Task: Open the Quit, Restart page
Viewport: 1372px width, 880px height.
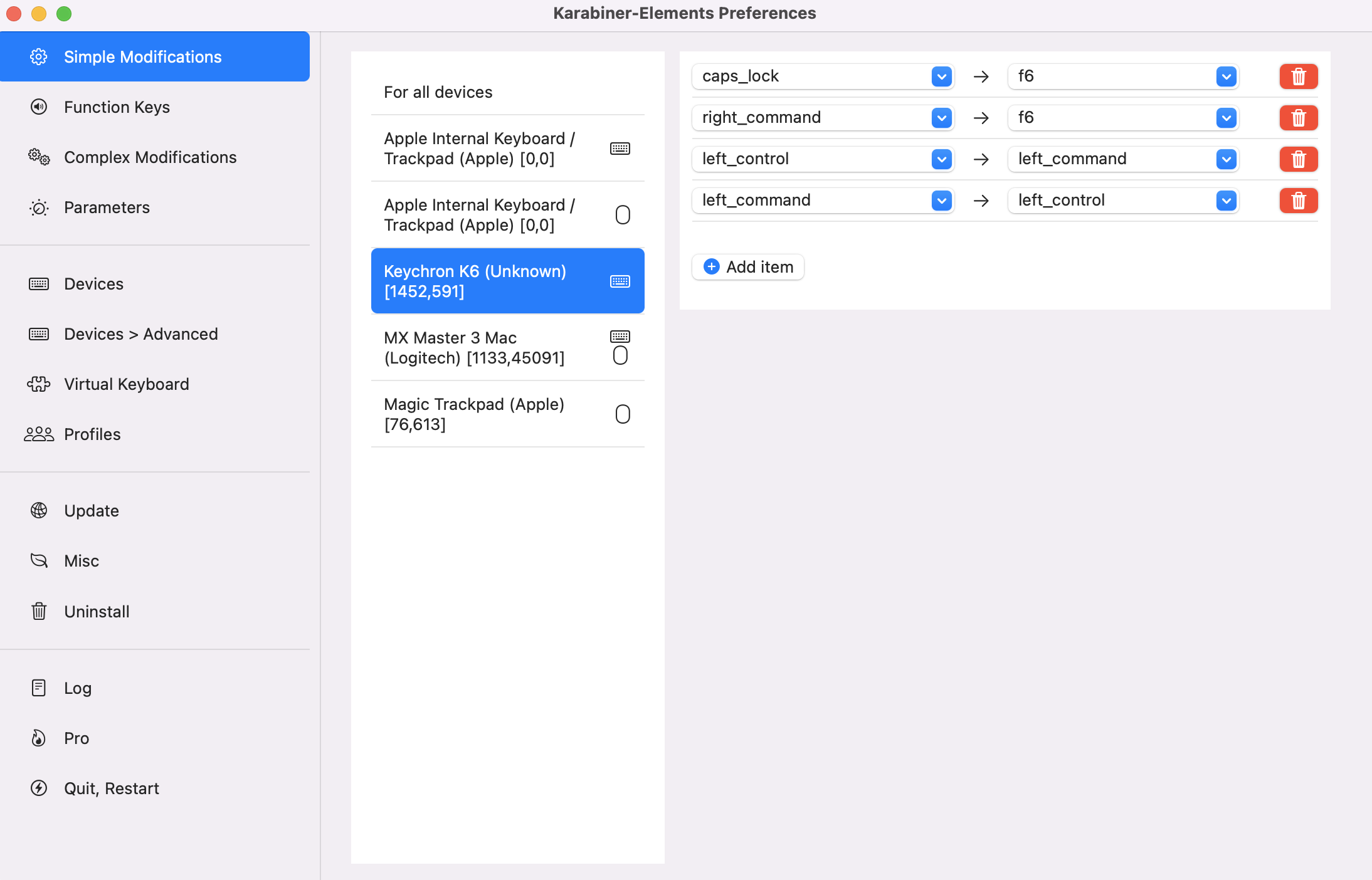Action: tap(111, 788)
